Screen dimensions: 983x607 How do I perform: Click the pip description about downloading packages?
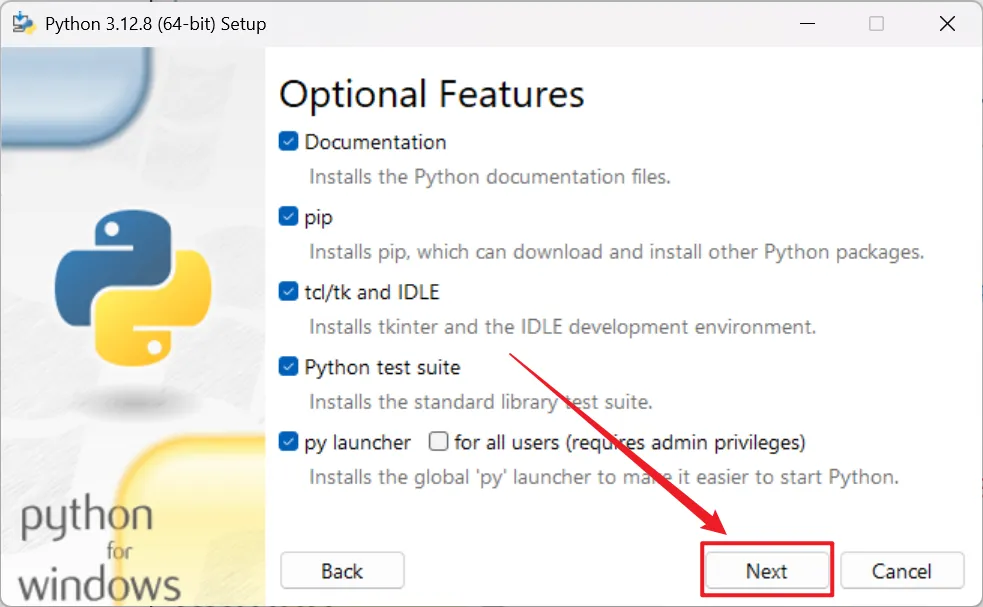[616, 252]
